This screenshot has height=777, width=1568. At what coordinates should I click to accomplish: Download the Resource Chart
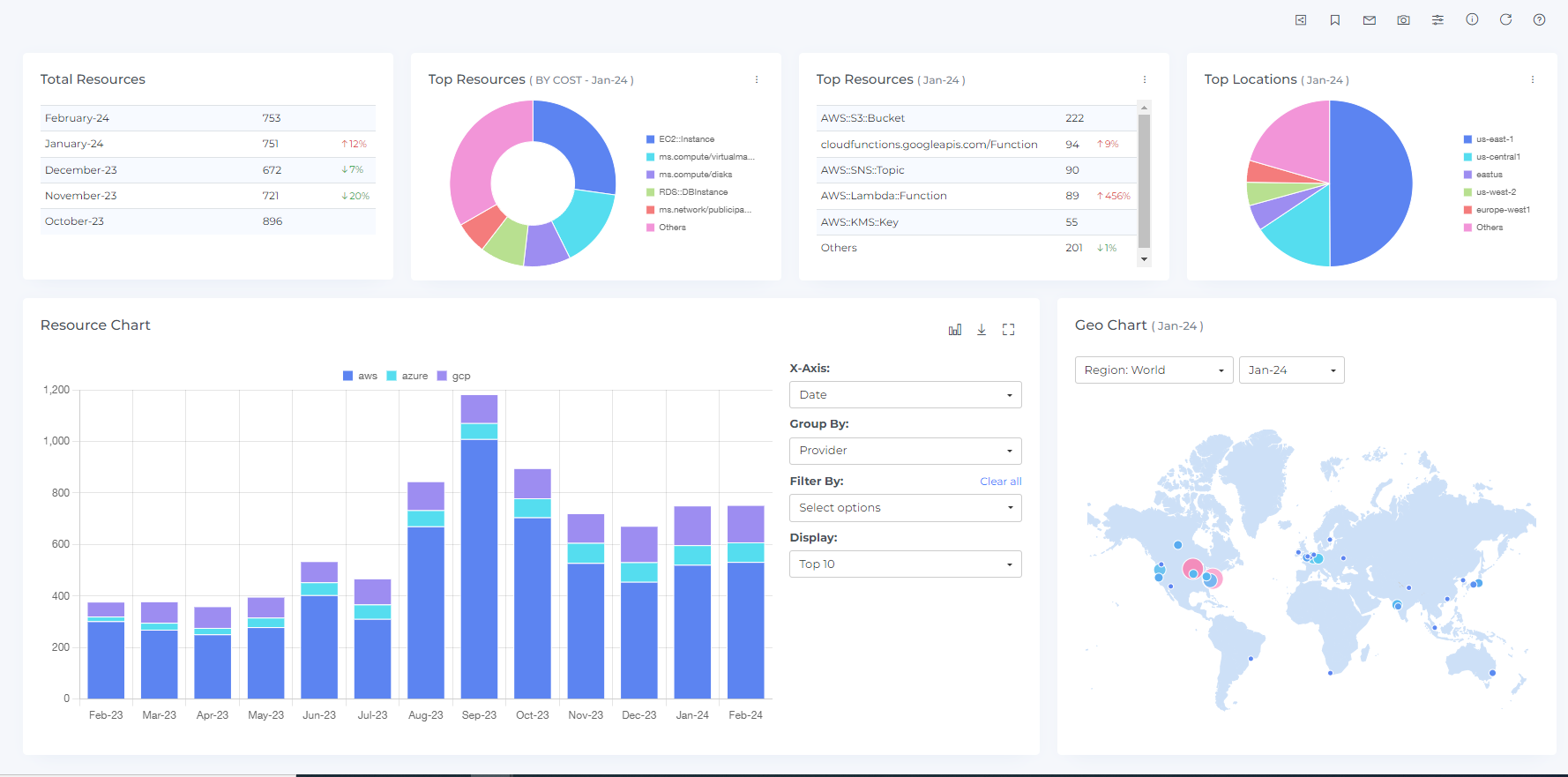(982, 330)
